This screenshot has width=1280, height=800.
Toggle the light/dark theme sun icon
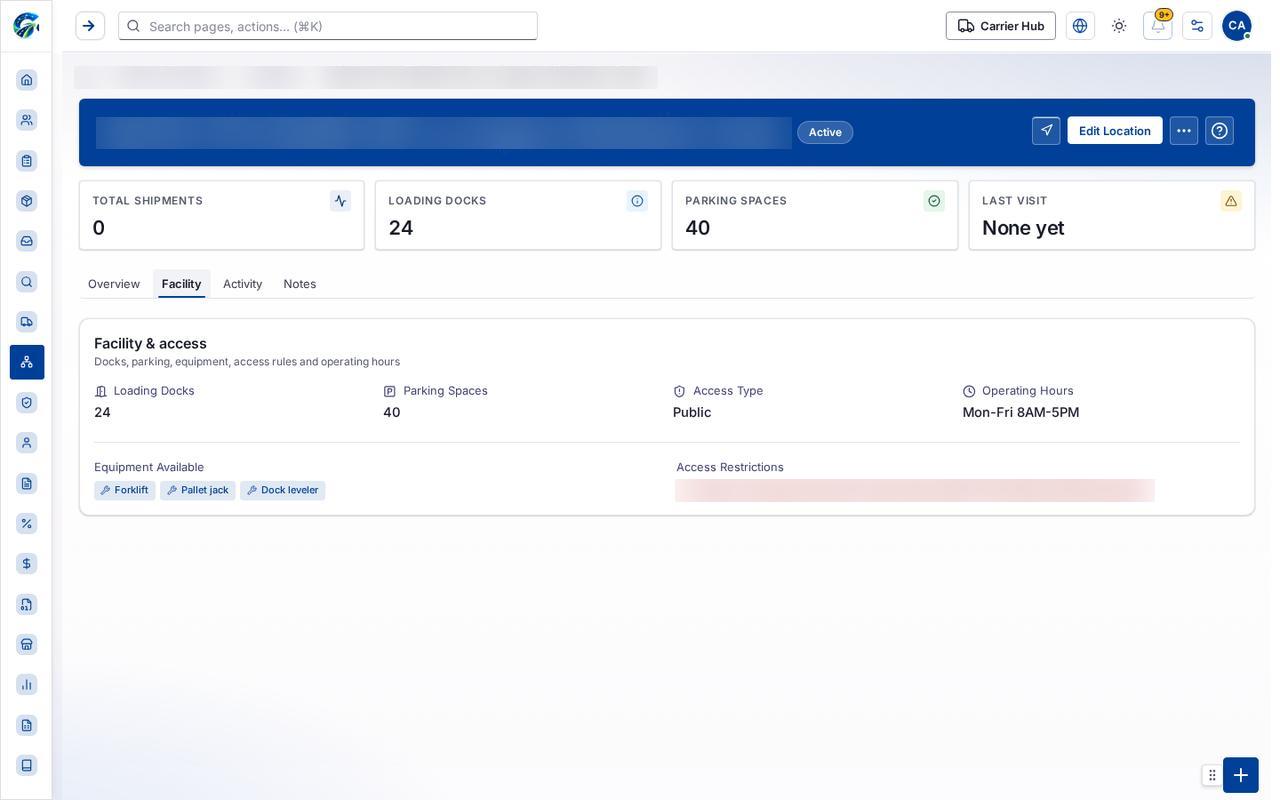pyautogui.click(x=1119, y=26)
